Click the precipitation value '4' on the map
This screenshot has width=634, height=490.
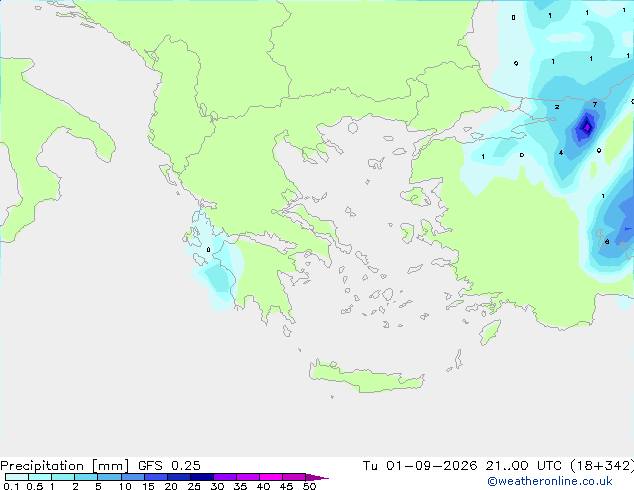pos(561,152)
